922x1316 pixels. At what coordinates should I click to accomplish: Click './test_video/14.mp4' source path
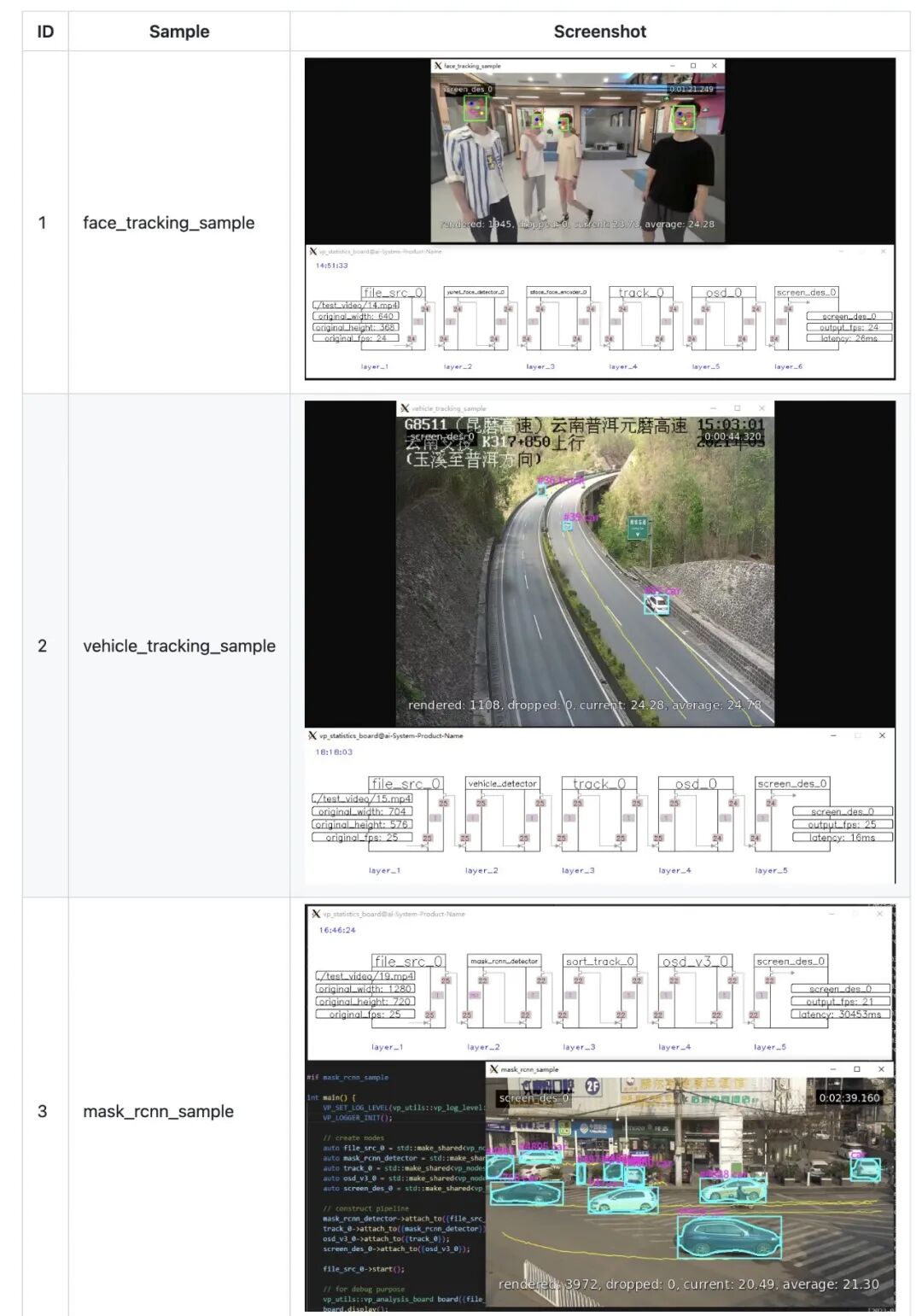pos(356,305)
